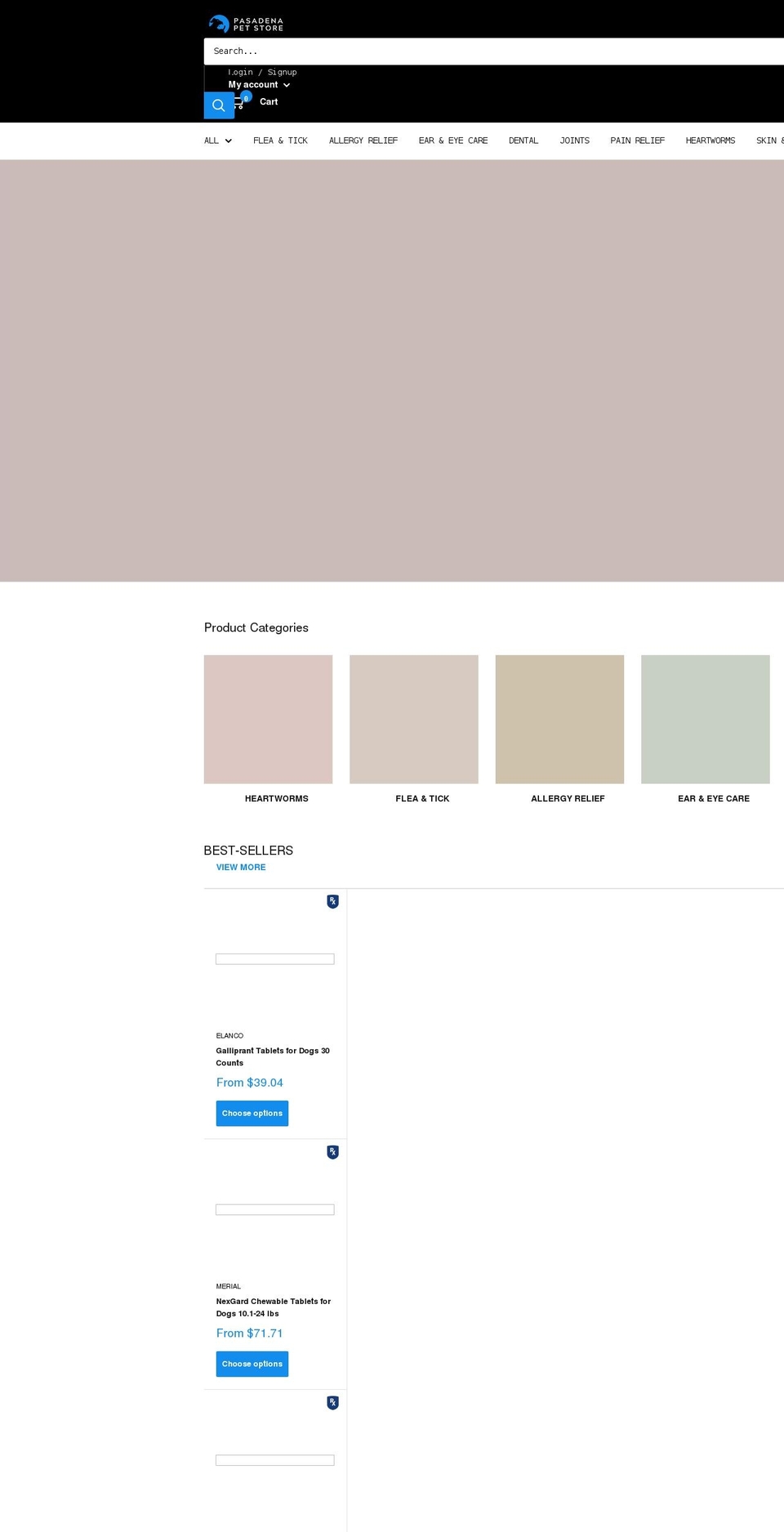Open the Allergy Relief menu item
Viewport: 784px width, 1532px height.
pos(363,141)
